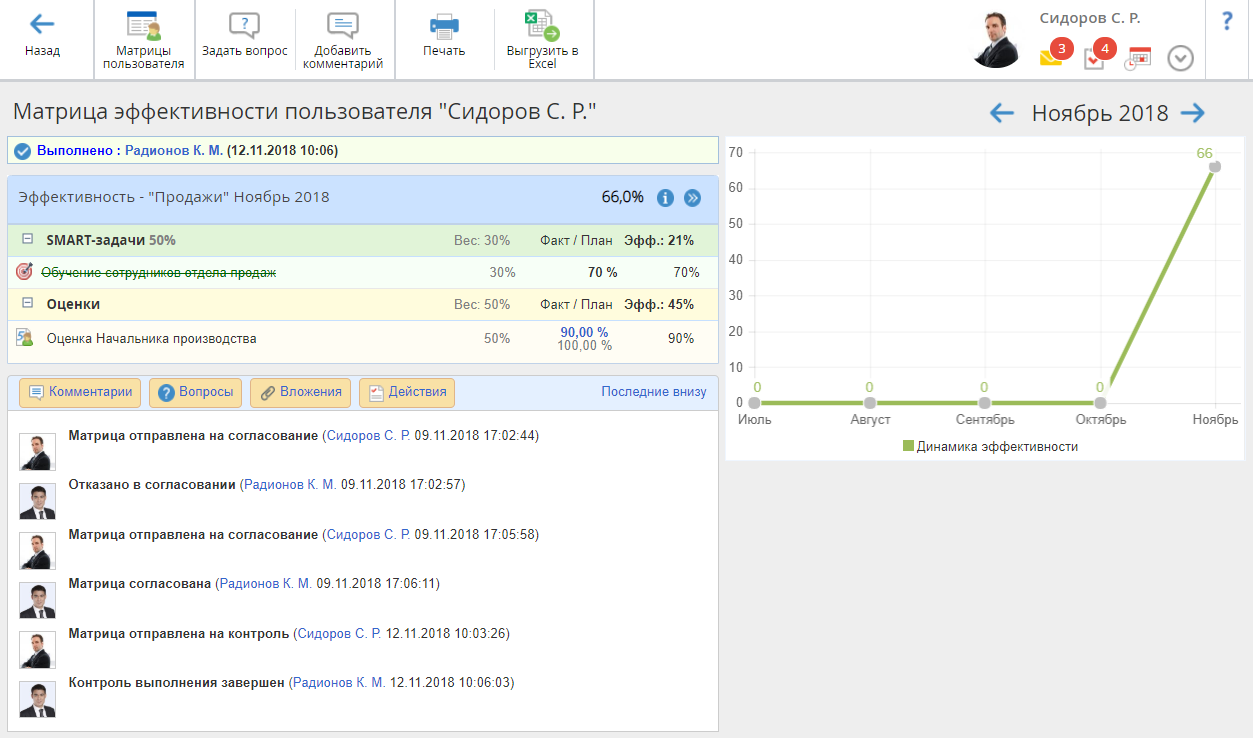
Task: Export to Excel icon
Action: click(x=542, y=26)
